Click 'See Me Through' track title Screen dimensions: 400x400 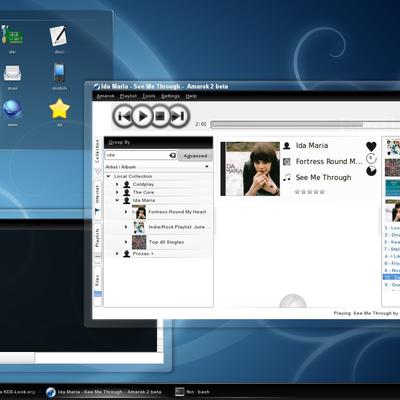[323, 177]
